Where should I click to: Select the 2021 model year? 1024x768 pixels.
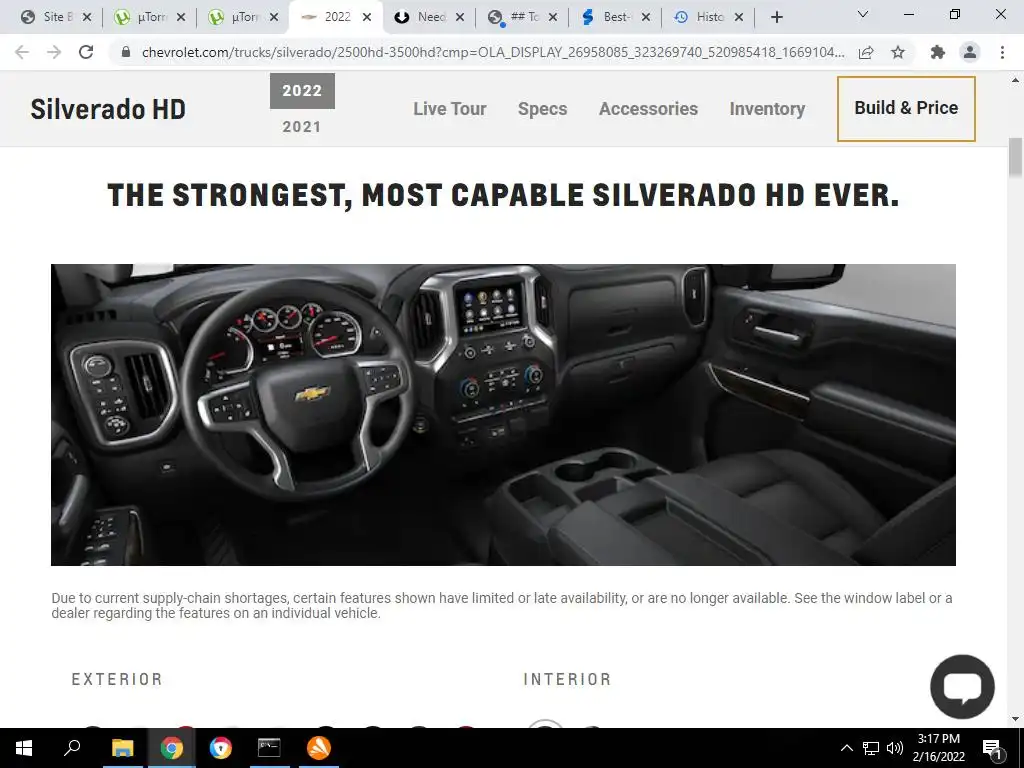pos(302,127)
